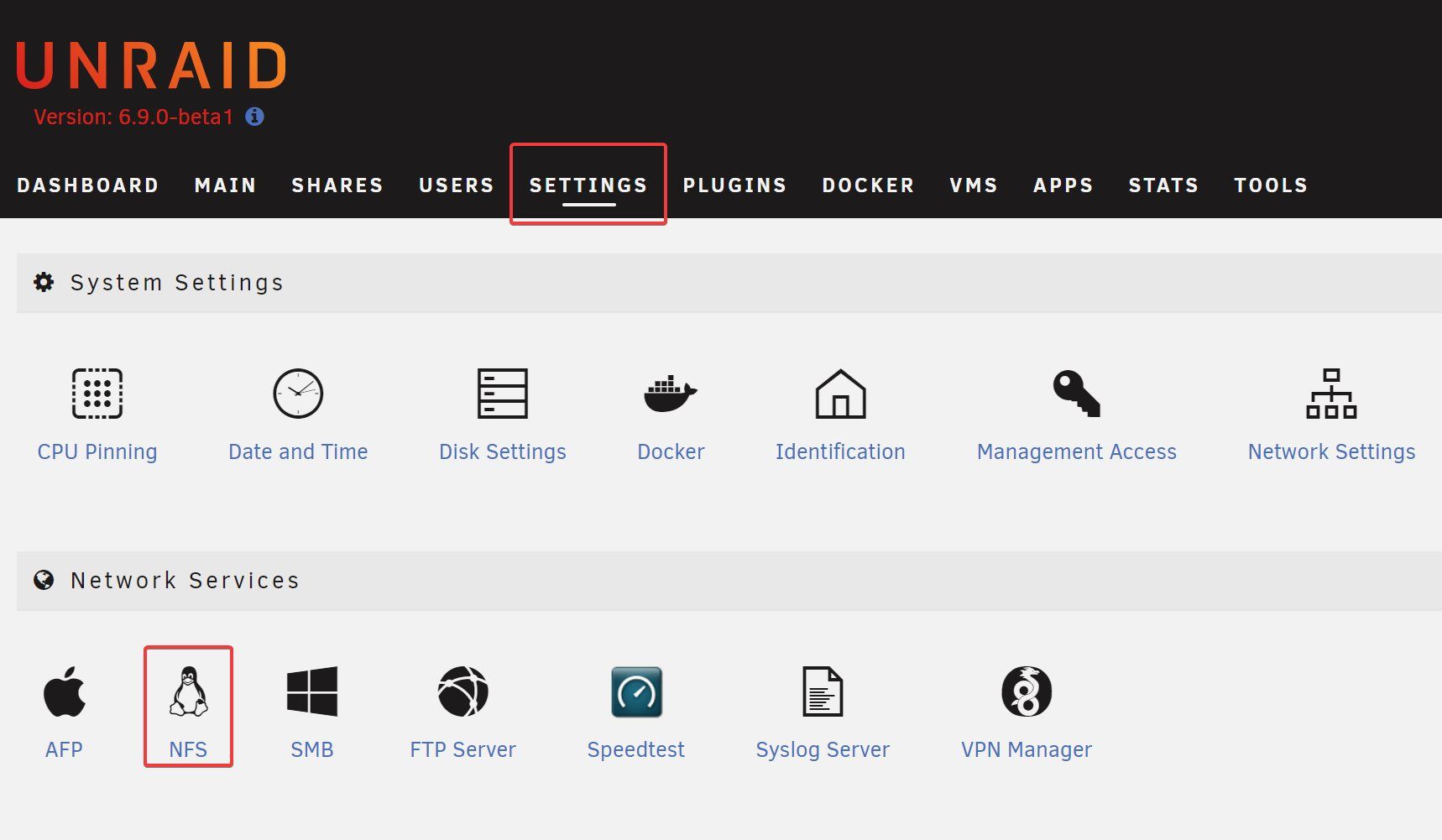Switch to the Docker tab in navigation
Image resolution: width=1442 pixels, height=840 pixels.
(868, 185)
